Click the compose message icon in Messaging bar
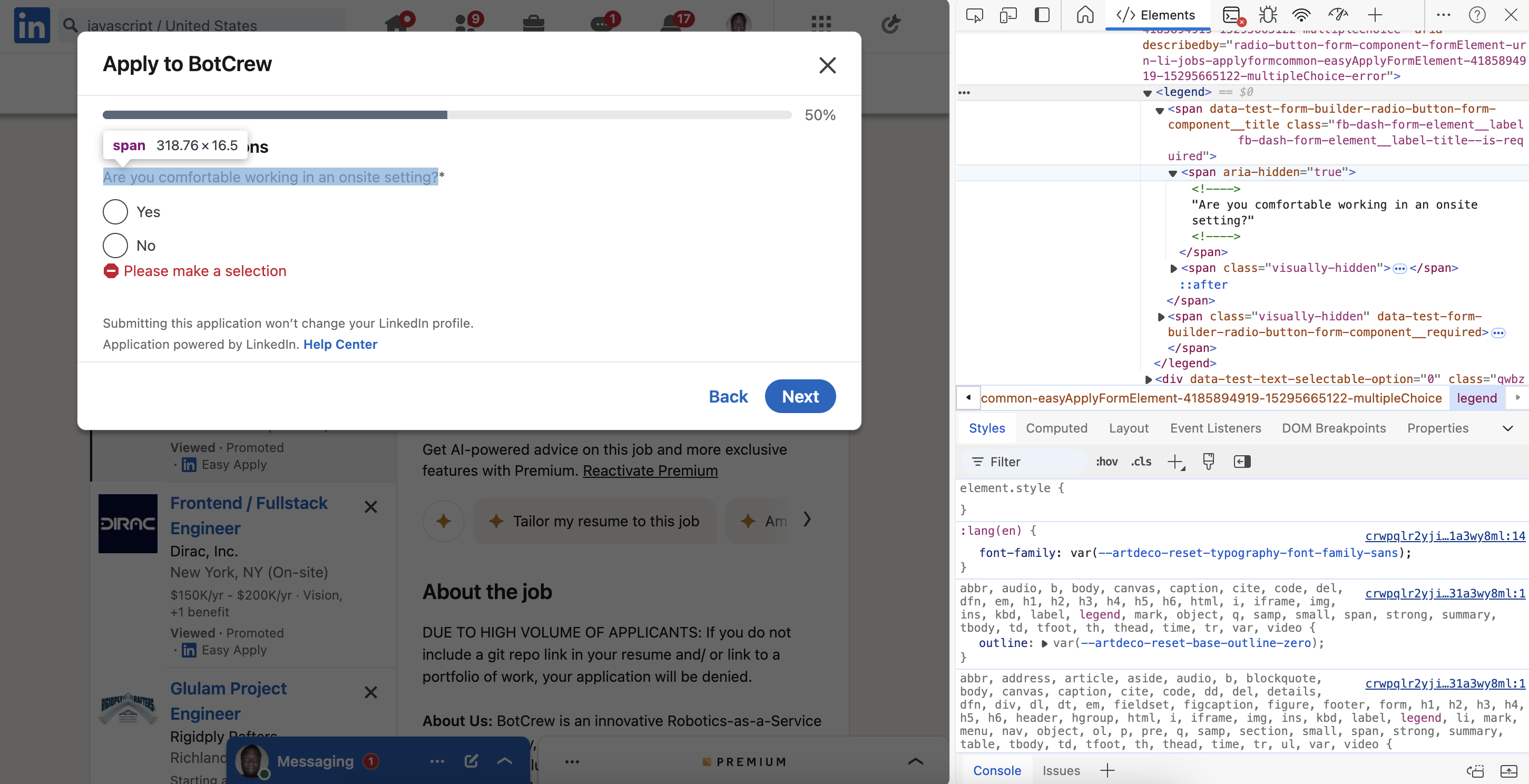Viewport: 1529px width, 784px height. 471,761
